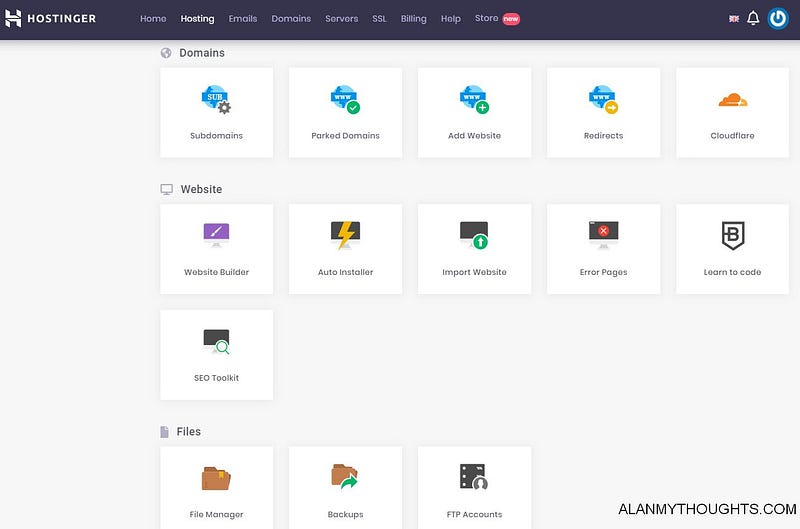Click the Learn to code shield icon
Image resolution: width=800 pixels, height=529 pixels.
pos(733,235)
